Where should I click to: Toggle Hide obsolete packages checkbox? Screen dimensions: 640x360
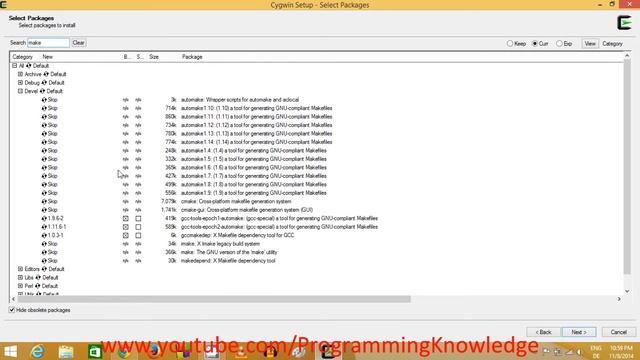click(12, 310)
